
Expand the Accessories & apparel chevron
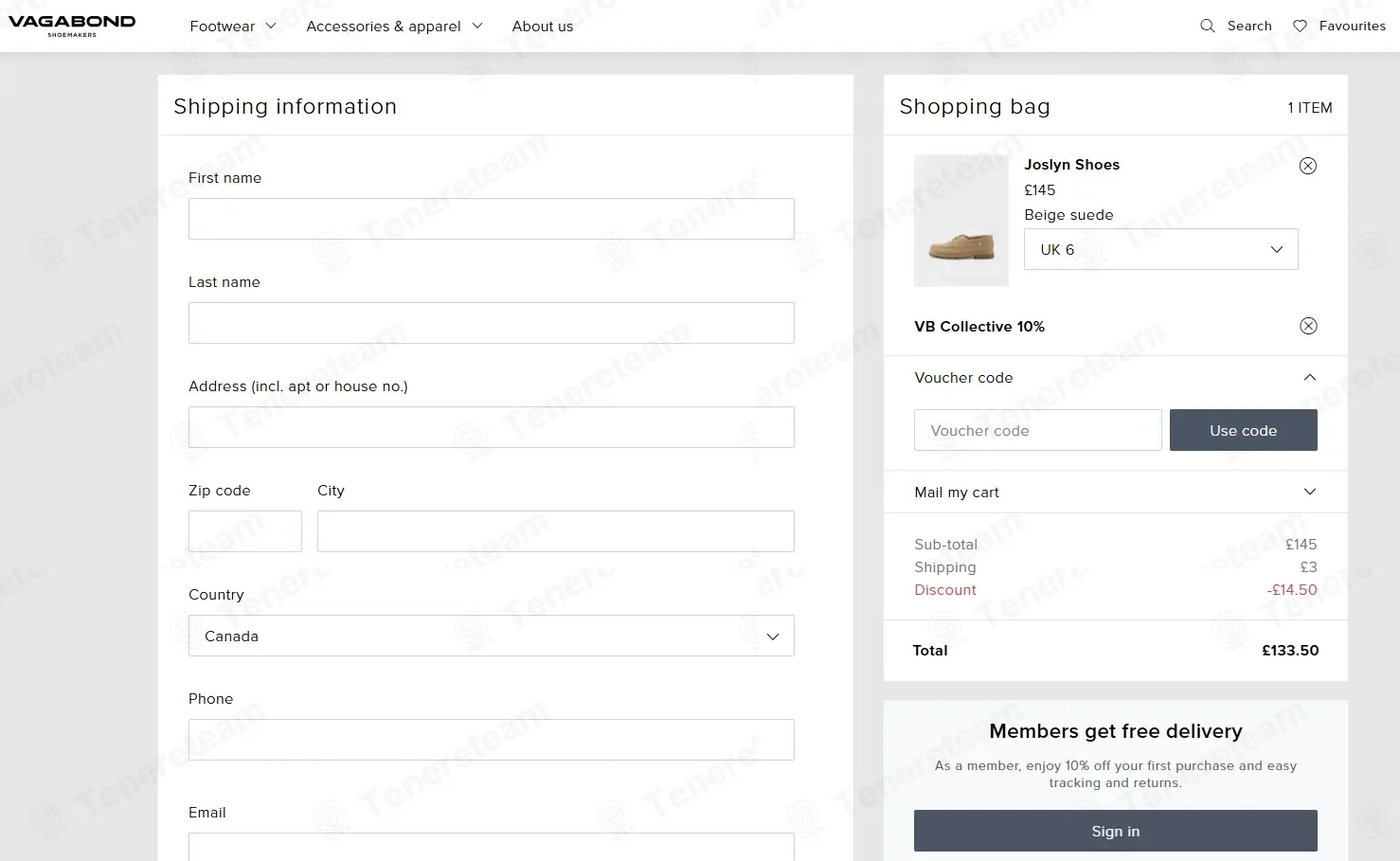pyautogui.click(x=477, y=26)
